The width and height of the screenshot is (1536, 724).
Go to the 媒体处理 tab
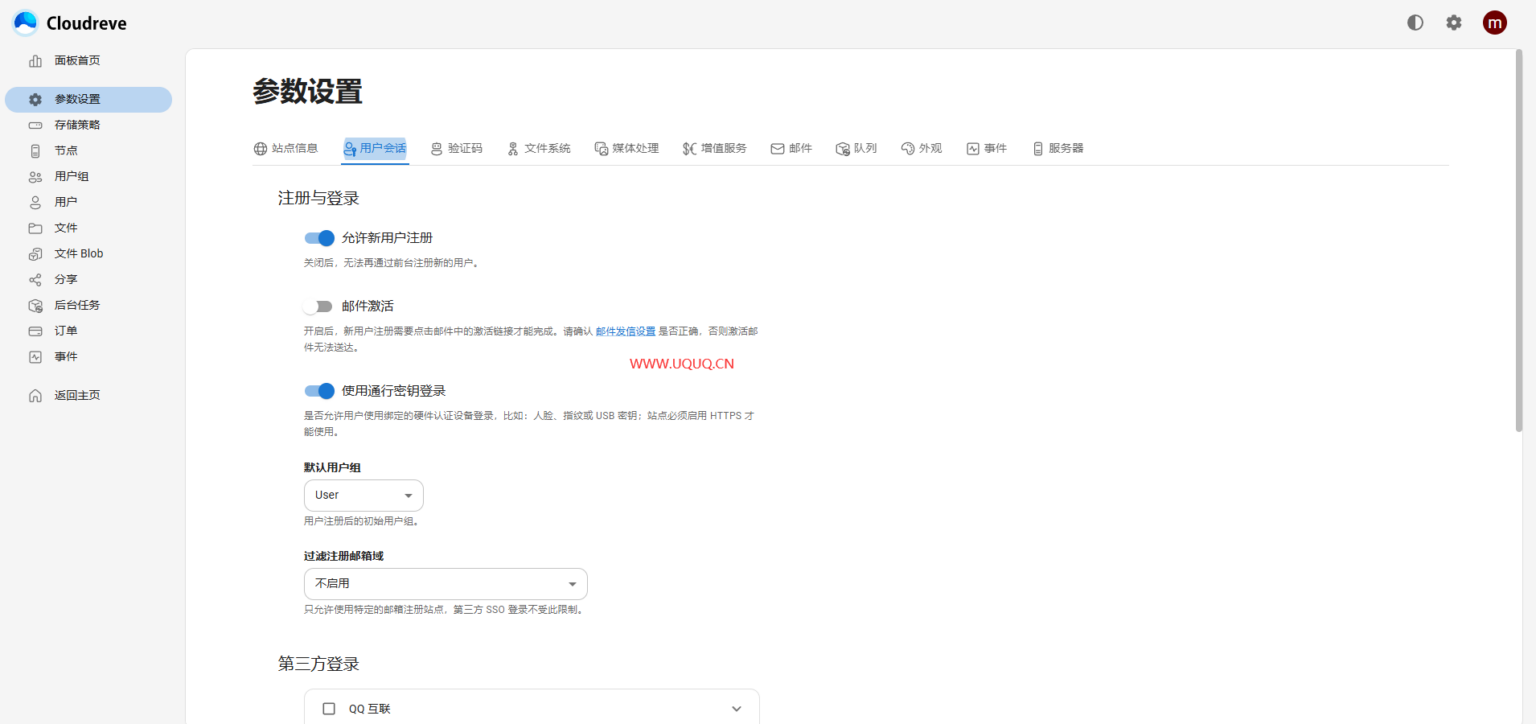coord(627,149)
